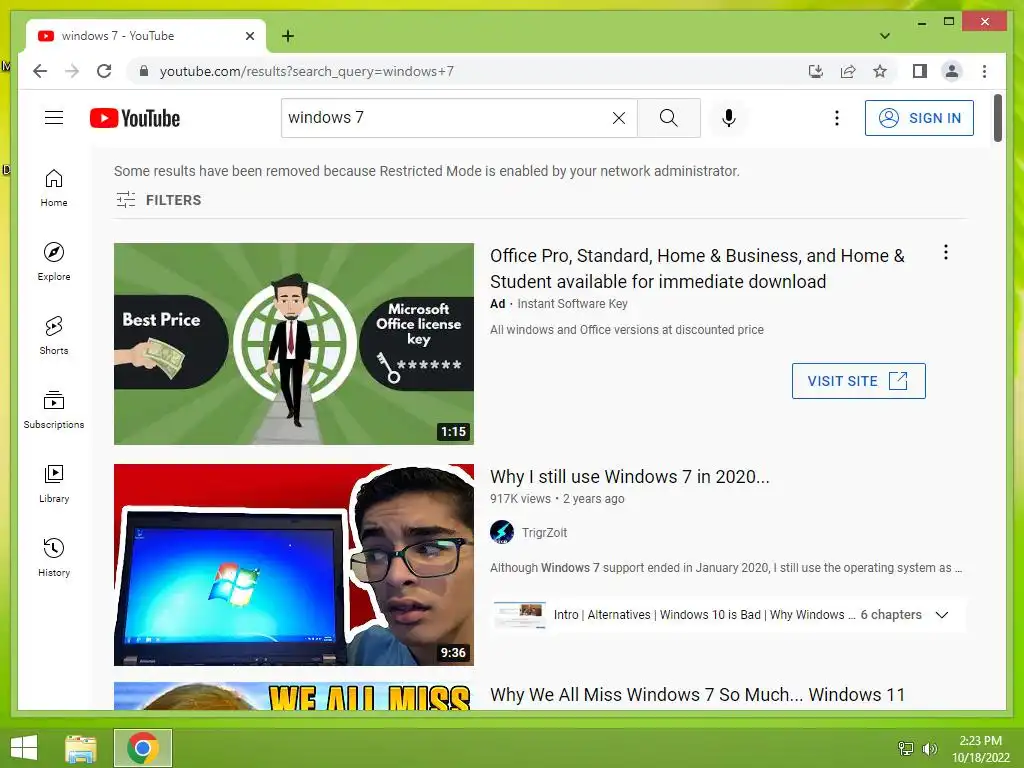The image size is (1024, 768).
Task: Click the chapters preview thumbnail
Action: tap(519, 615)
